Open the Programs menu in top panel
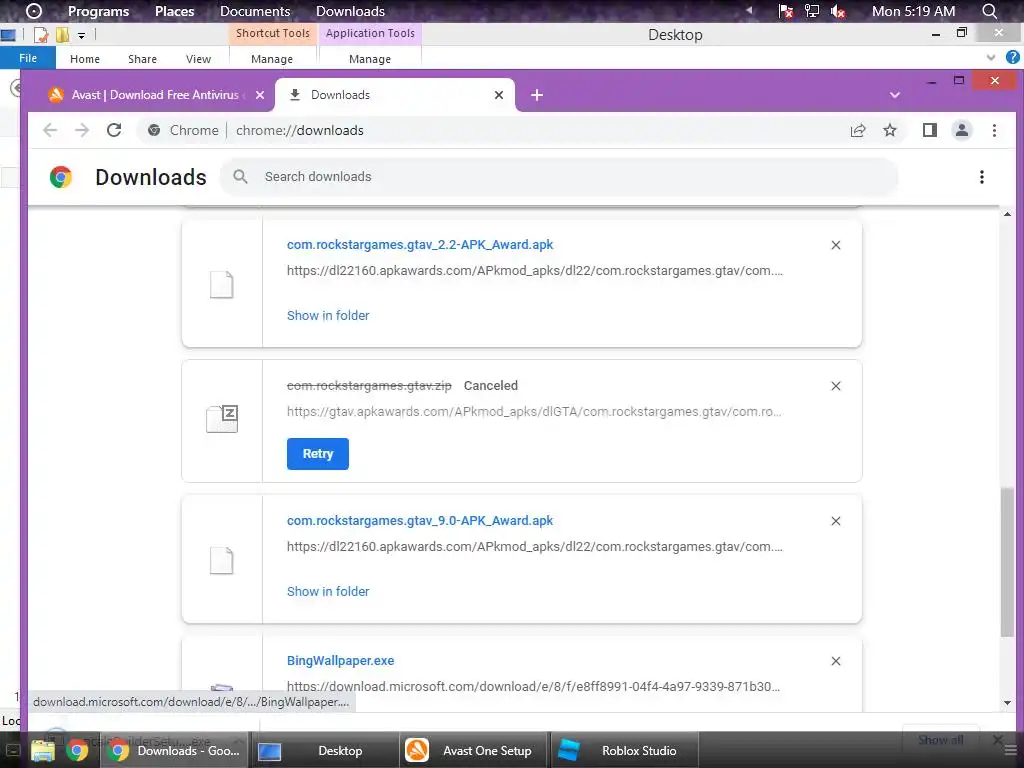 pos(99,11)
